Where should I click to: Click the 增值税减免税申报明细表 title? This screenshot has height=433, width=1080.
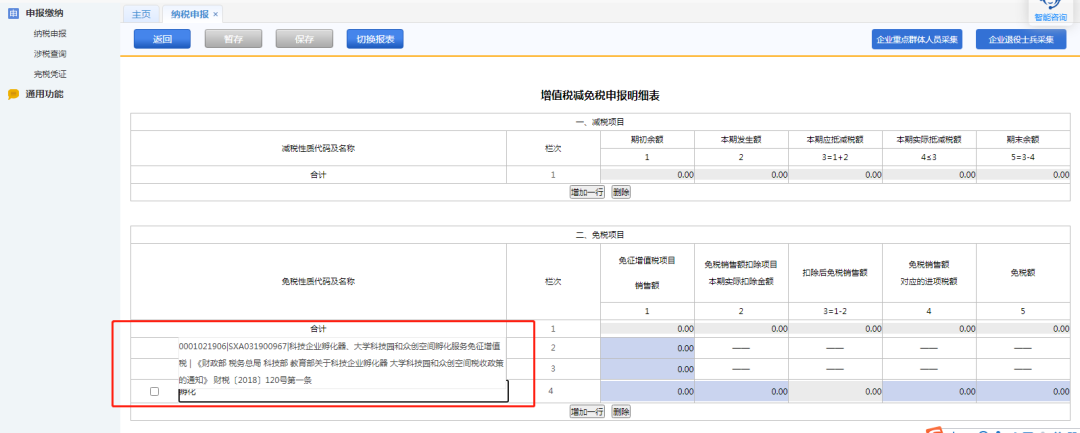[600, 96]
